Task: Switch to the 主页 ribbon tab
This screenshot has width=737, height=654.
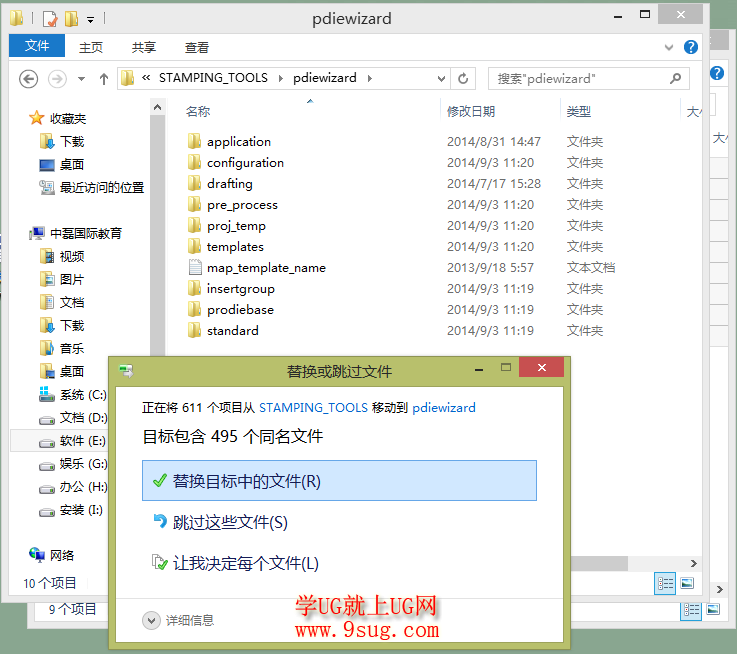Action: (91, 47)
